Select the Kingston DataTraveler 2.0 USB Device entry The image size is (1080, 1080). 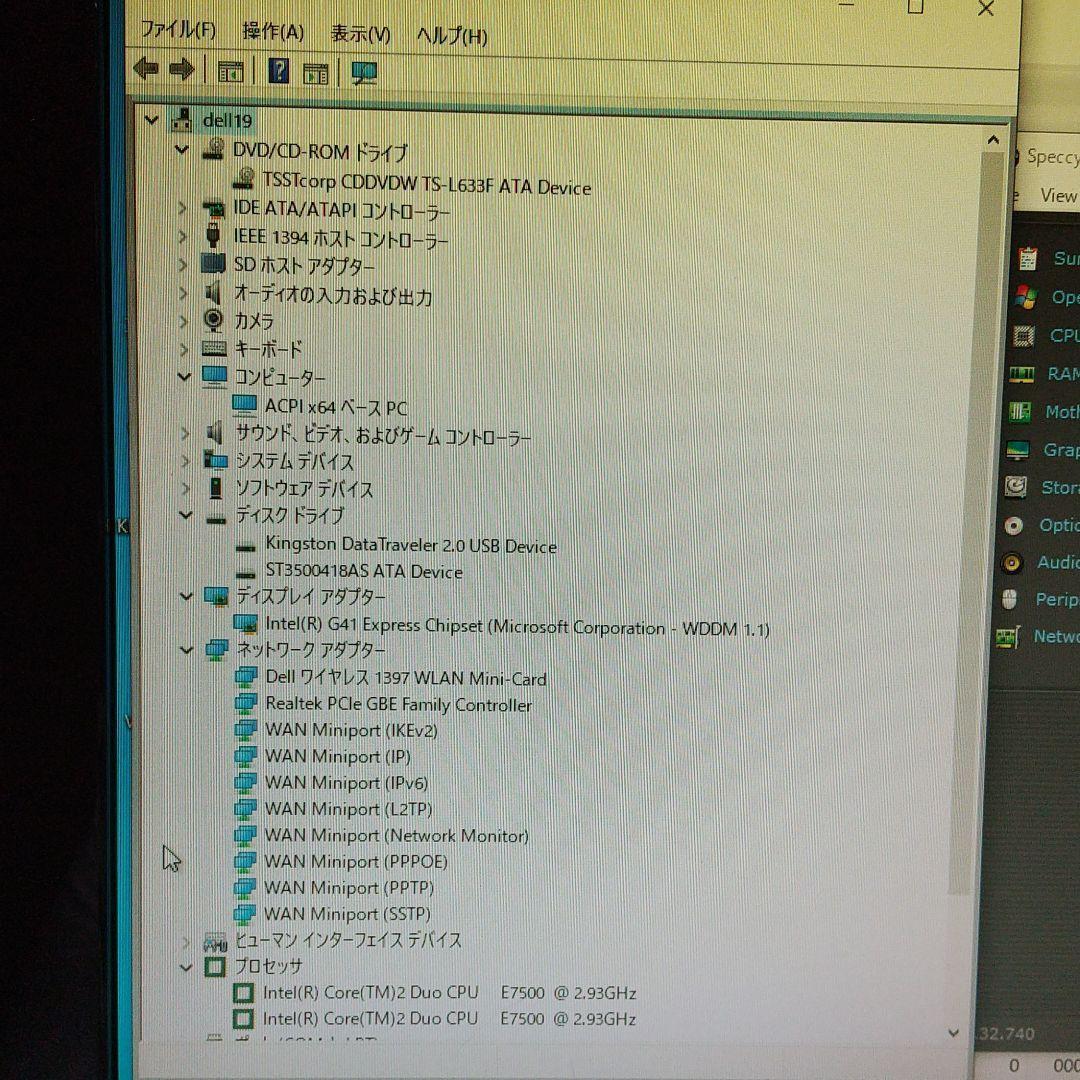[412, 546]
